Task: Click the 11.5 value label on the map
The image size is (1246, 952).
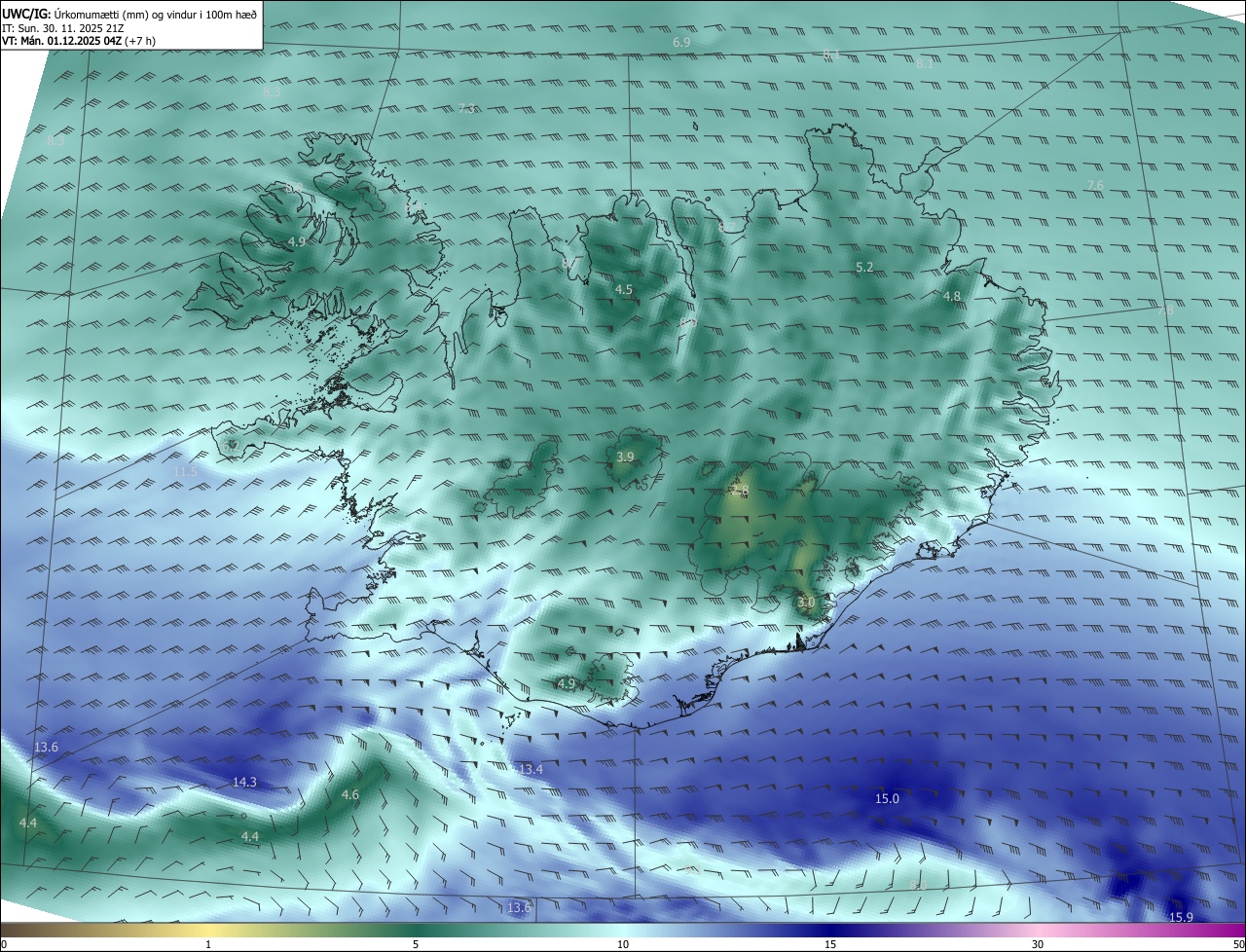Action: [x=185, y=472]
